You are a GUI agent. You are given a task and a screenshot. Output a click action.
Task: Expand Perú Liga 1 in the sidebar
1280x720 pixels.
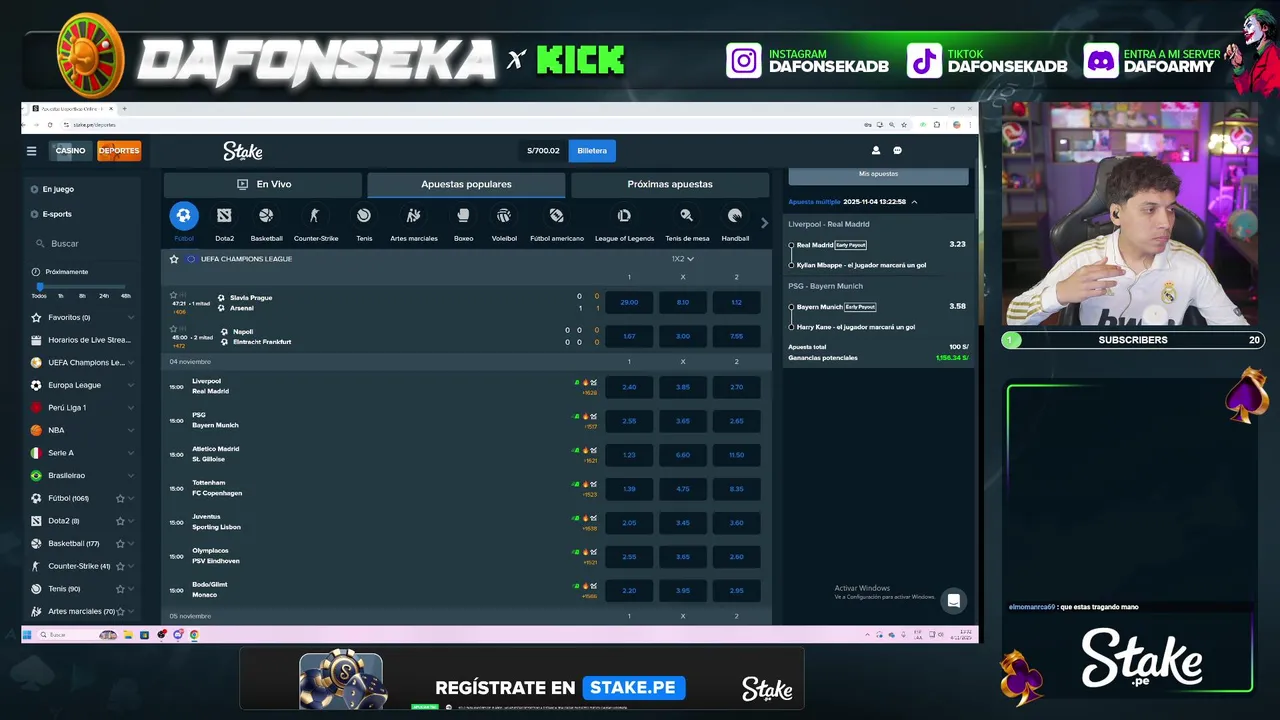point(131,408)
